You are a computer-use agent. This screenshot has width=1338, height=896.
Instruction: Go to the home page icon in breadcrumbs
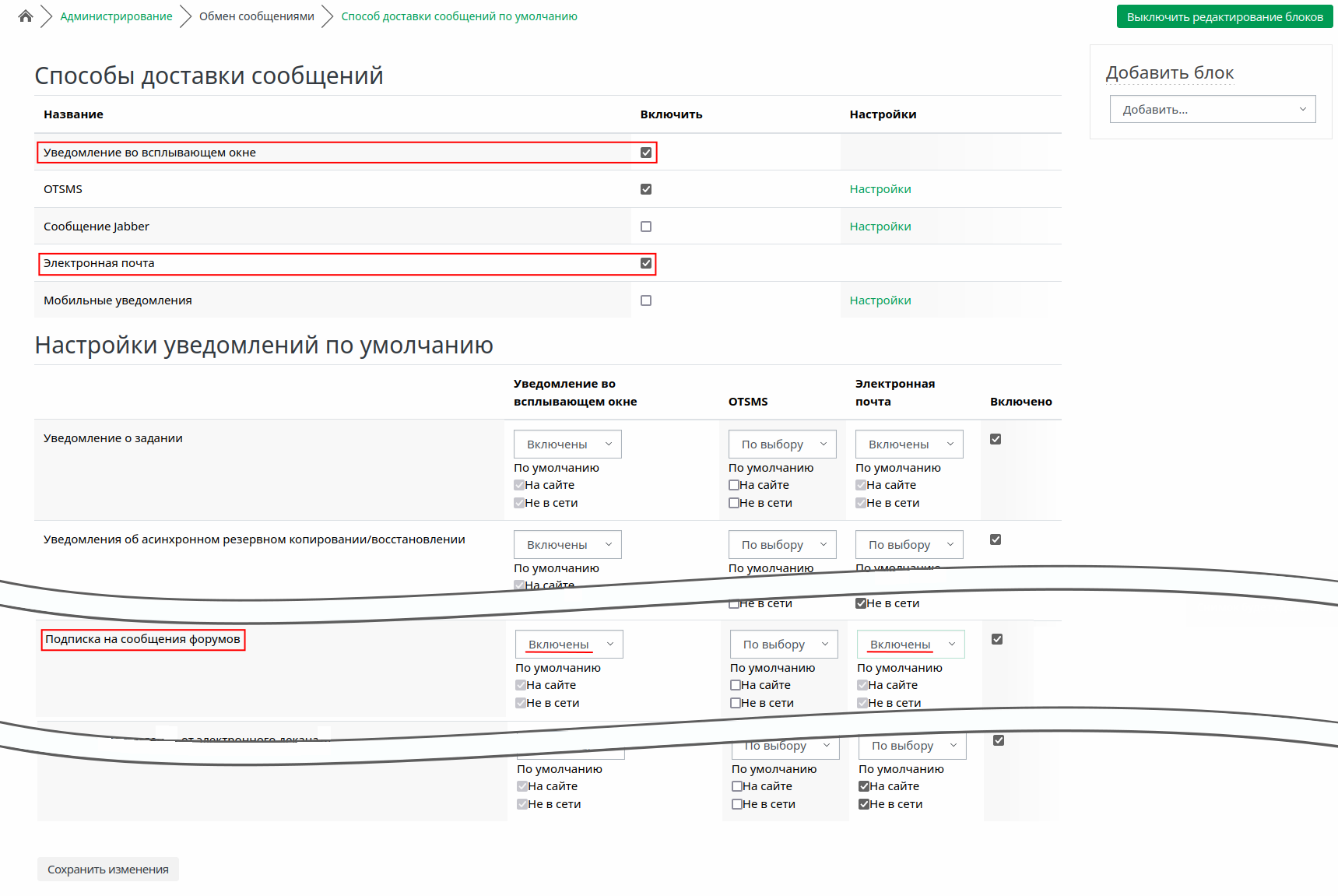coord(26,16)
